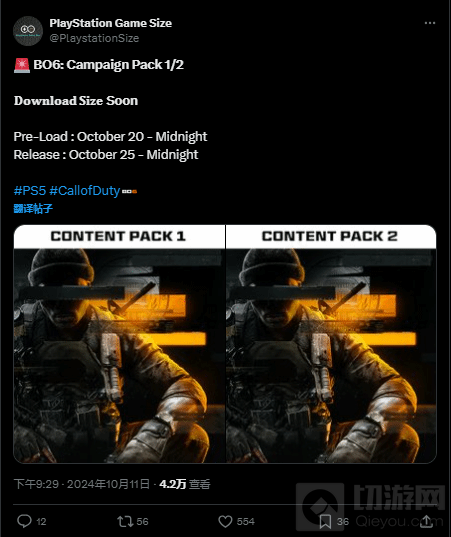Click the reply speech bubble icon

click(24, 521)
